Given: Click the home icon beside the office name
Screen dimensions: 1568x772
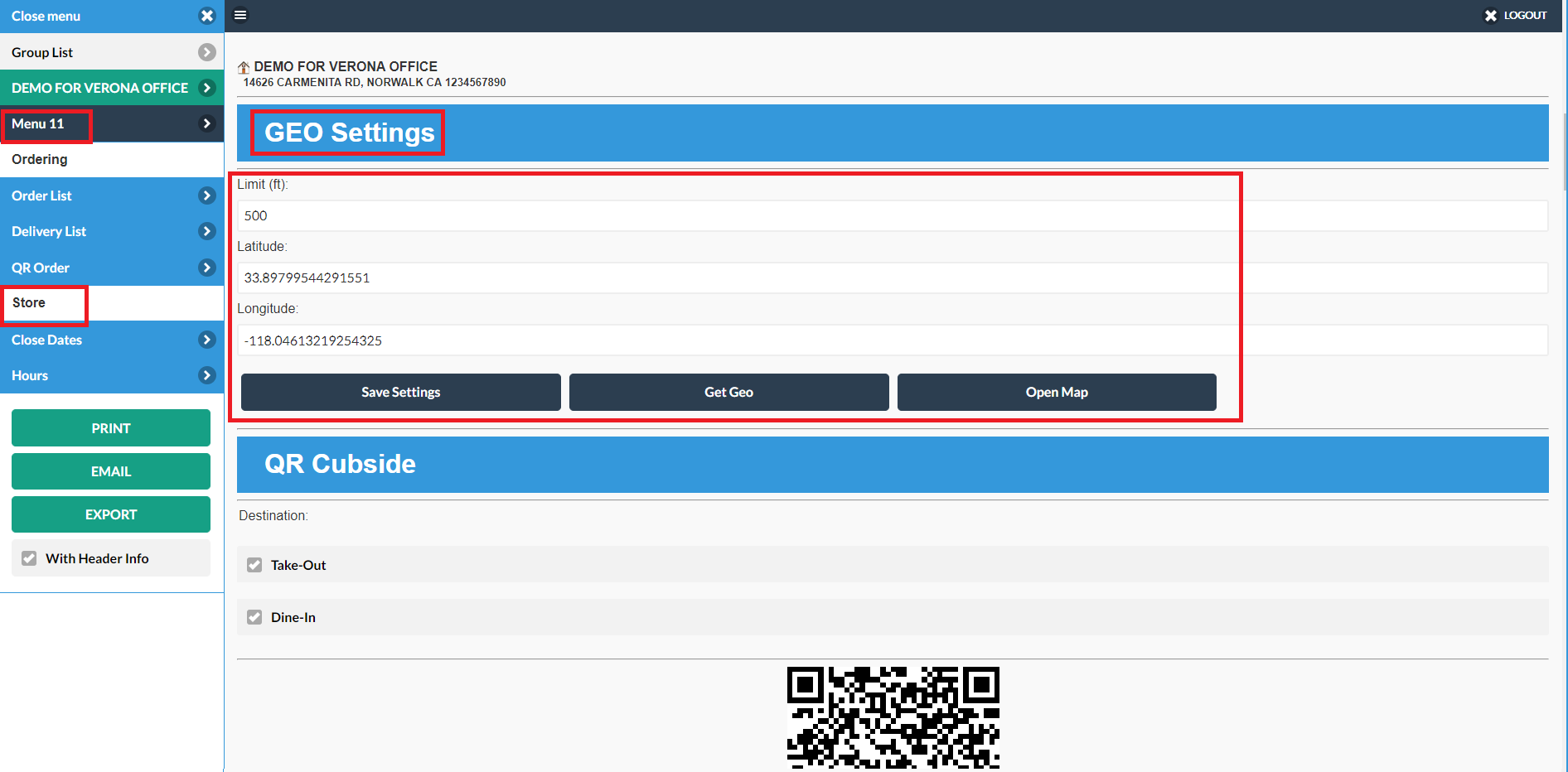Looking at the screenshot, I should (244, 67).
